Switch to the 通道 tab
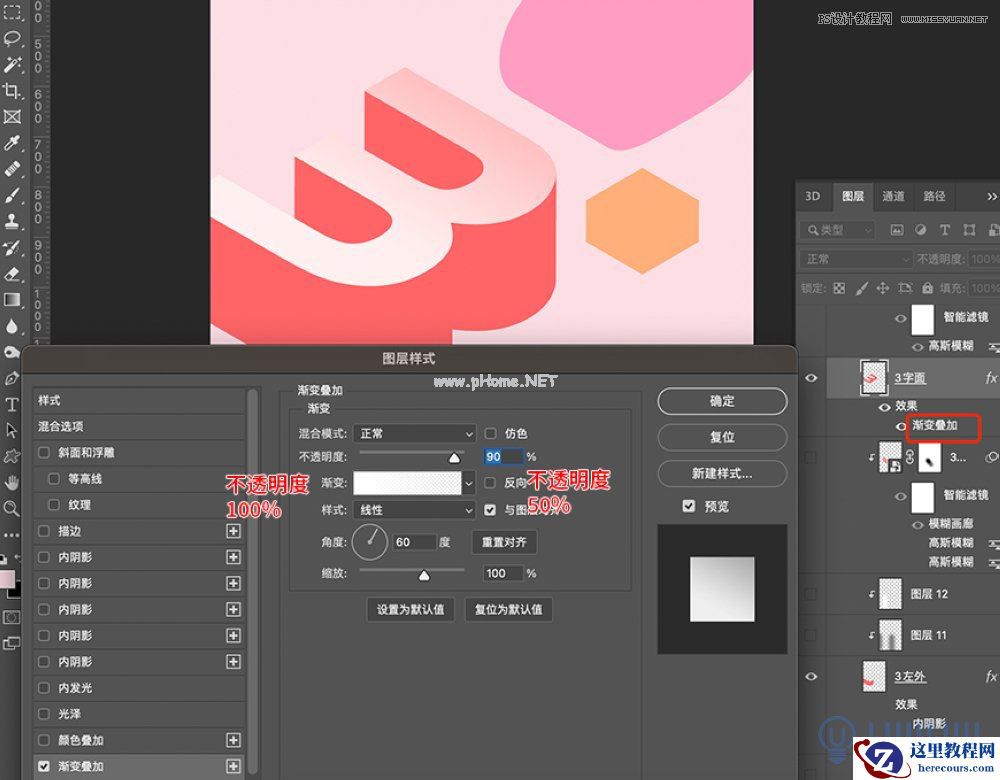1000x780 pixels. (893, 196)
